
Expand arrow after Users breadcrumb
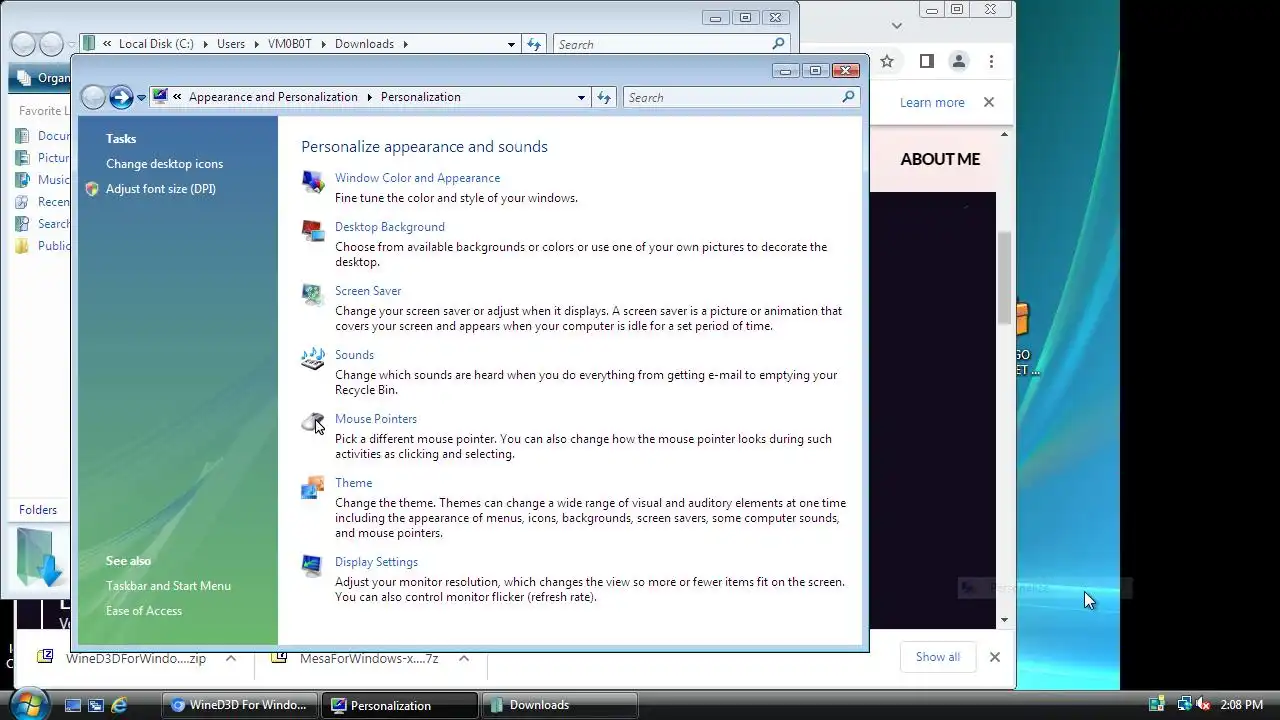(256, 44)
